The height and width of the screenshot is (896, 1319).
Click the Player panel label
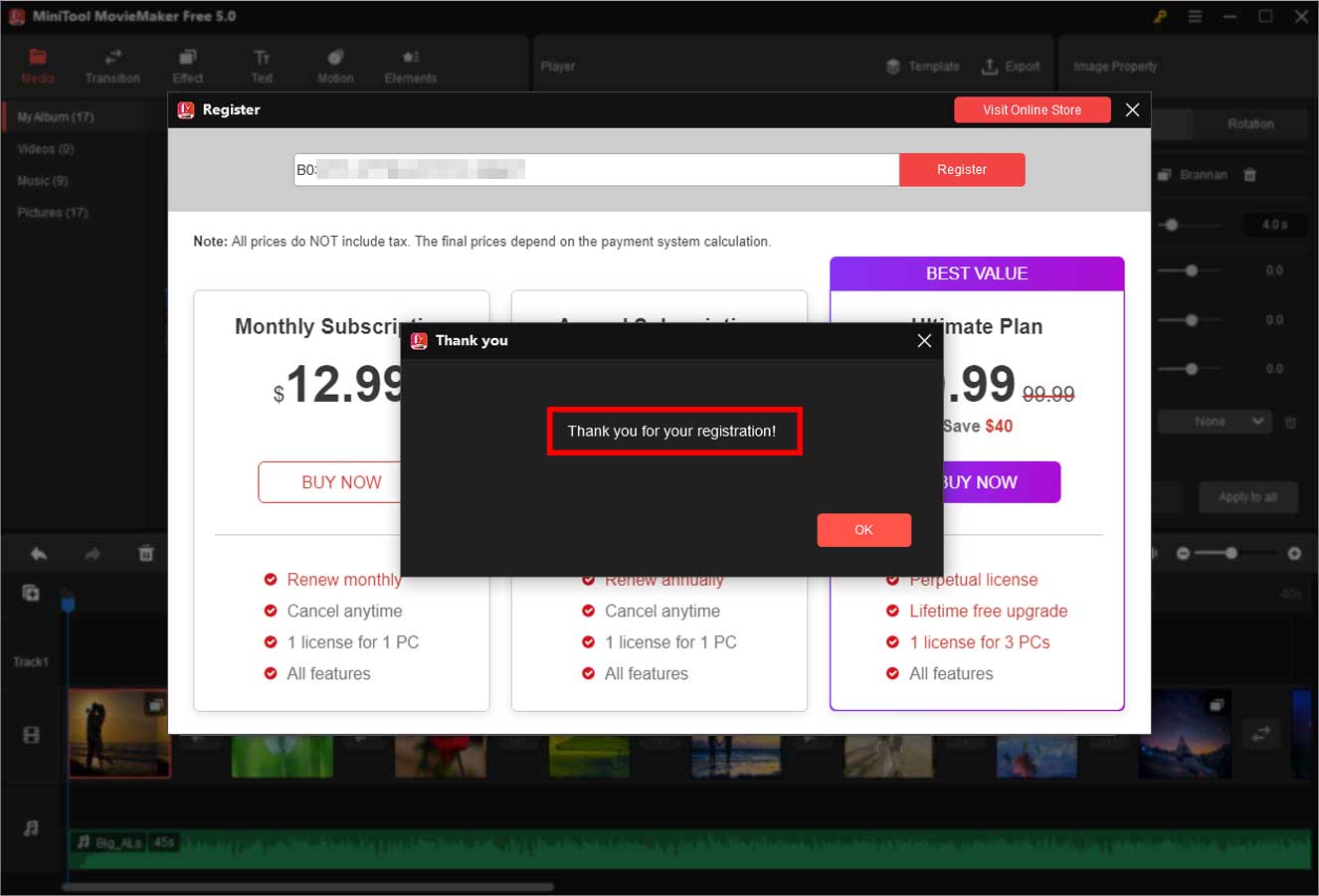click(x=558, y=67)
